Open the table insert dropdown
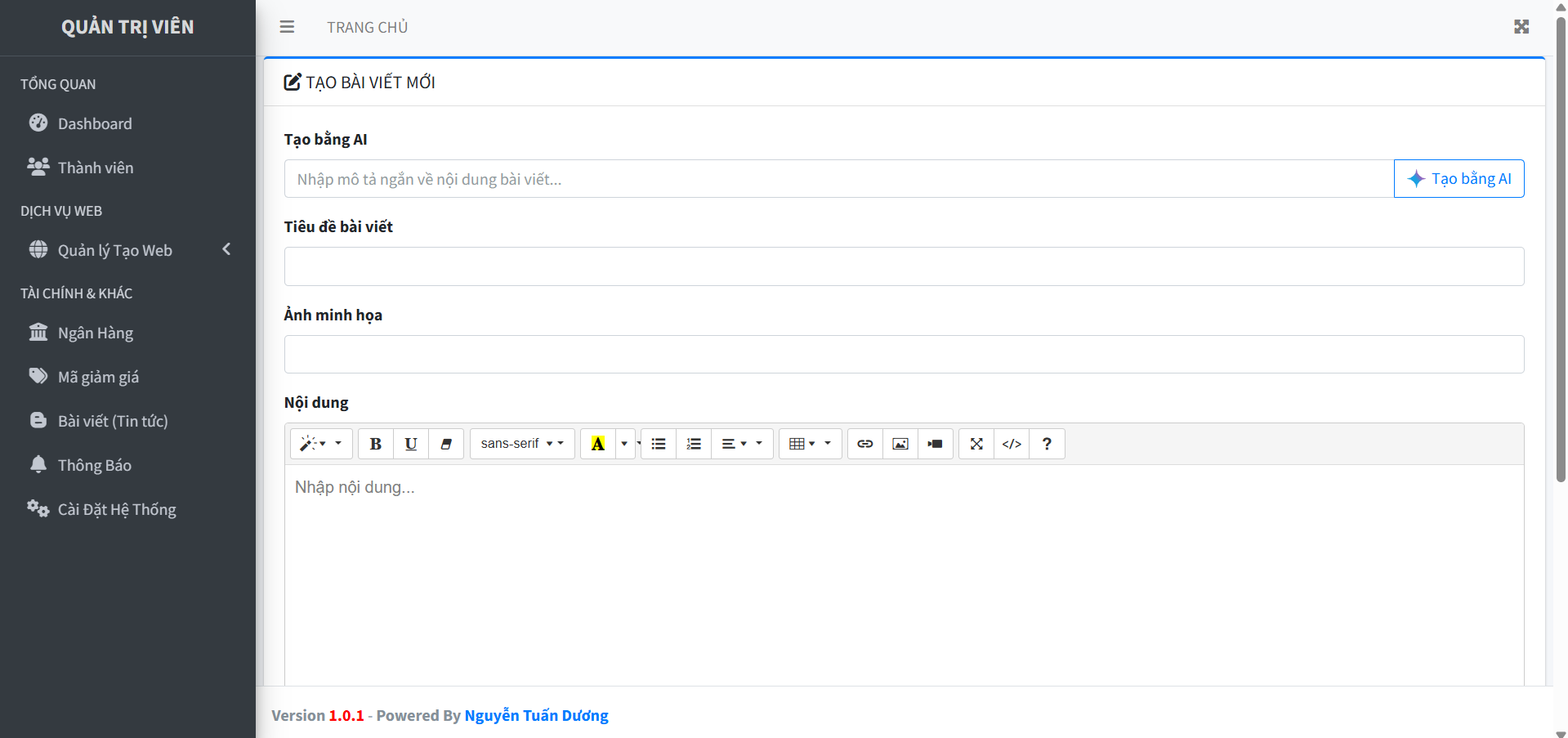The image size is (1568, 738). coord(810,444)
